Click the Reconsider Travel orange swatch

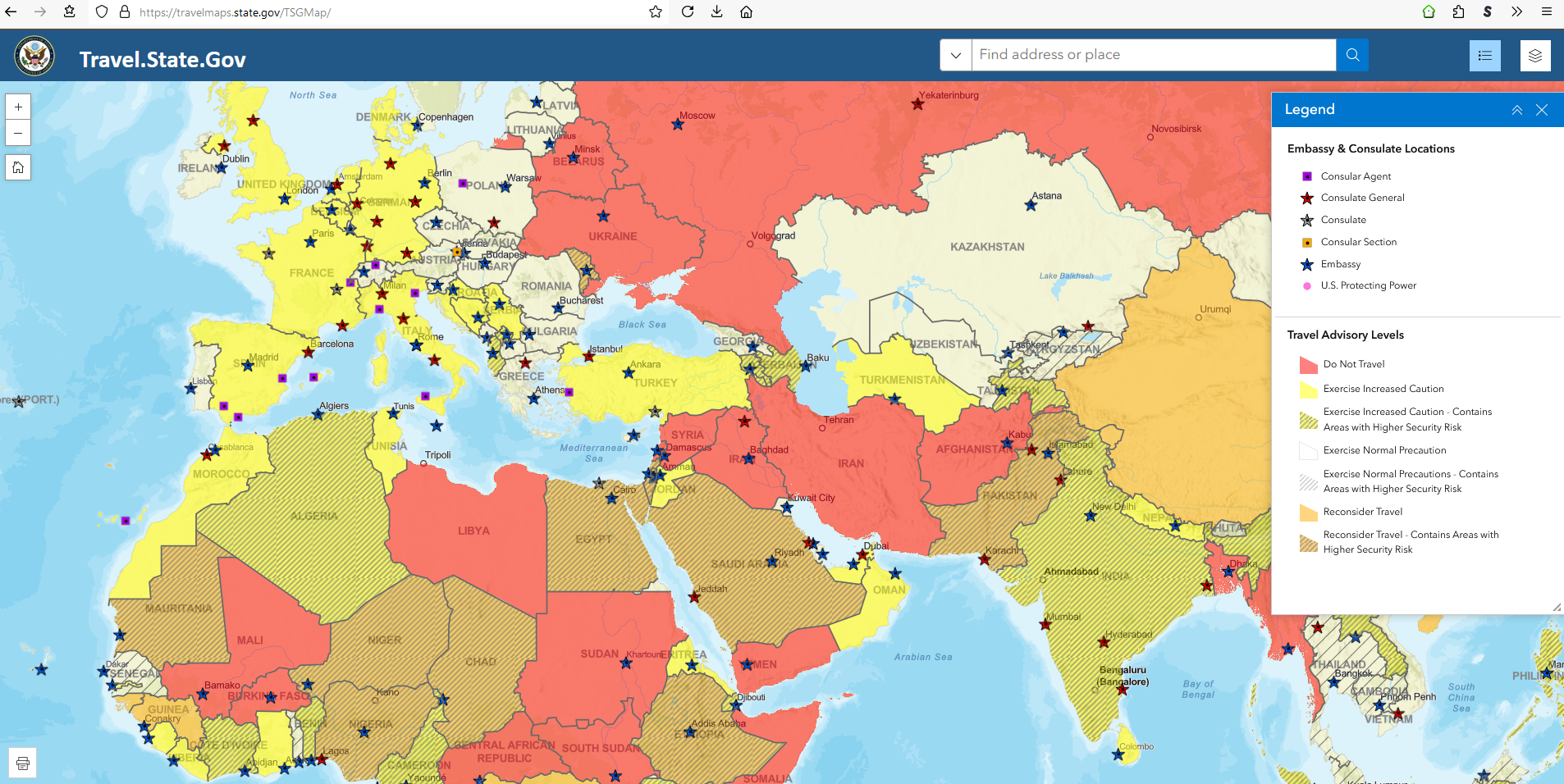point(1309,513)
